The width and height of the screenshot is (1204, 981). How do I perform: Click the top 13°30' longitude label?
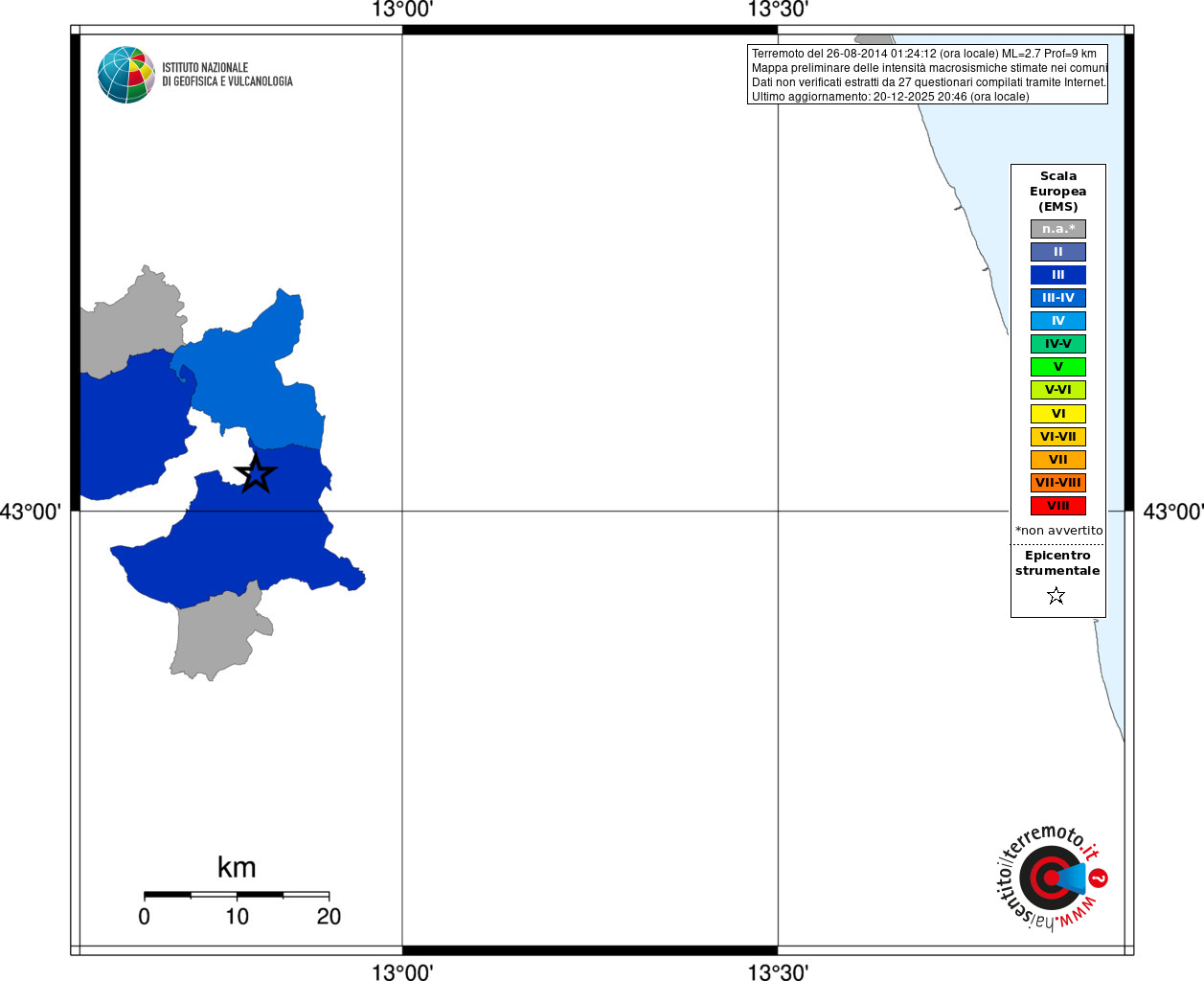(x=778, y=11)
